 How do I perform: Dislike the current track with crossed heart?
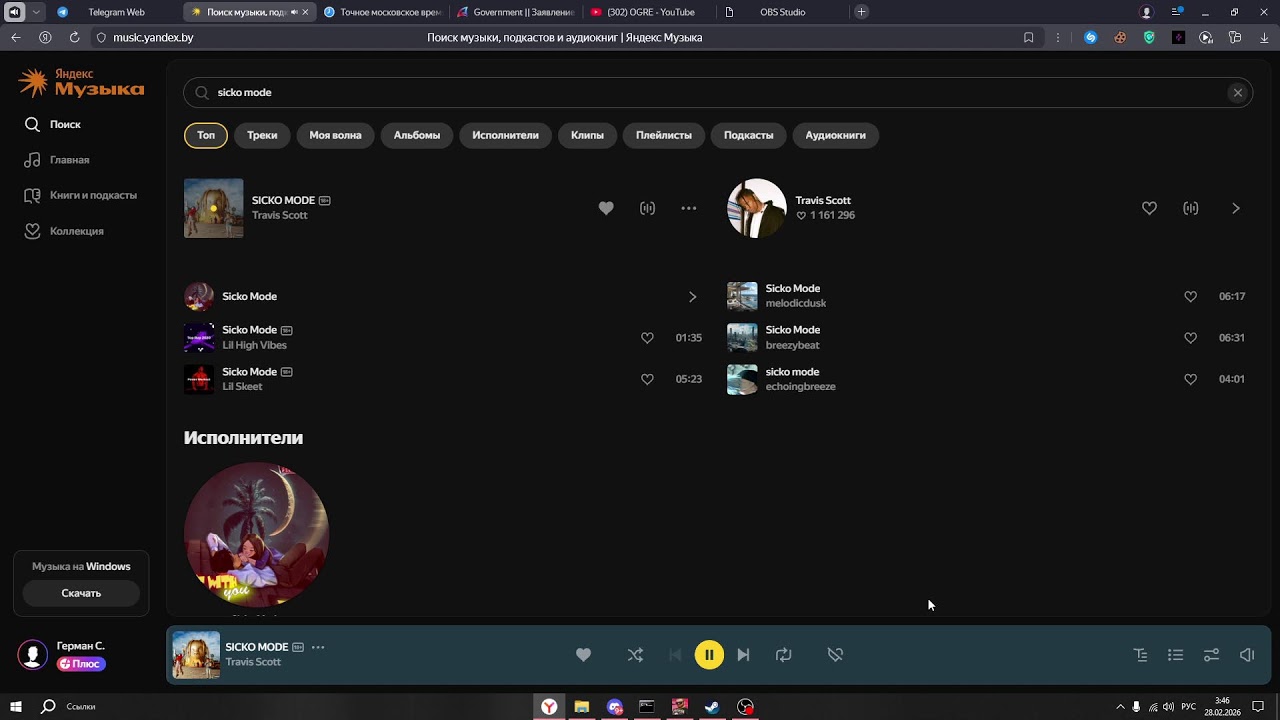835,655
